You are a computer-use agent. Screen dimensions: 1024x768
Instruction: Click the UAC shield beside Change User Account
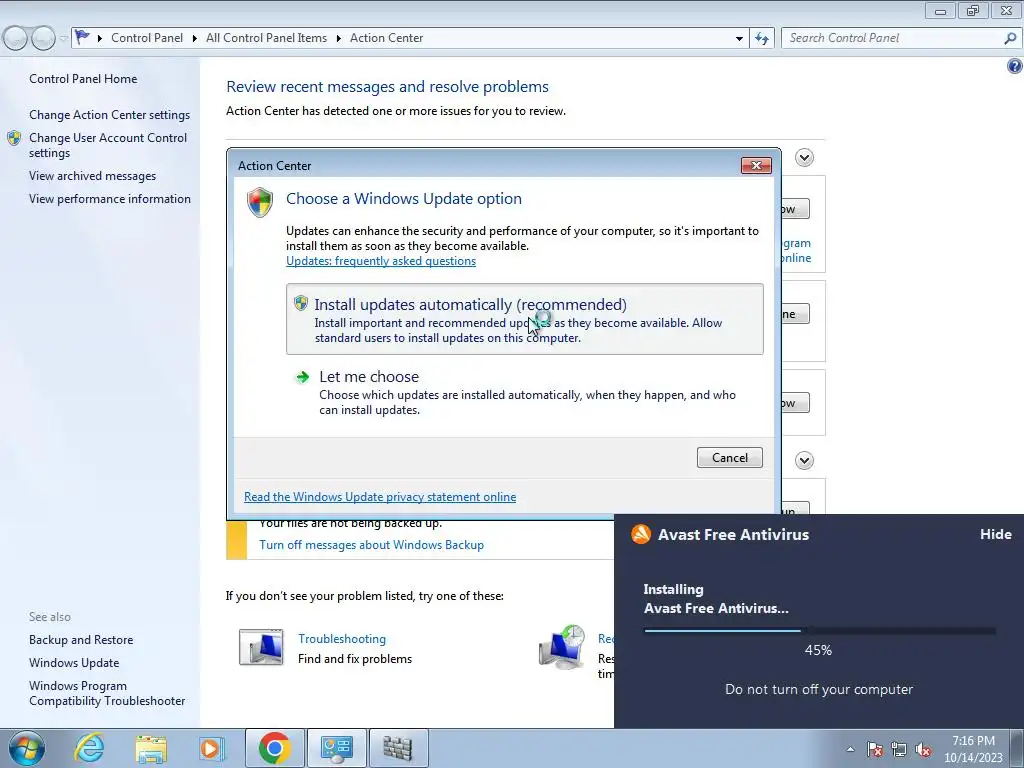(x=14, y=138)
